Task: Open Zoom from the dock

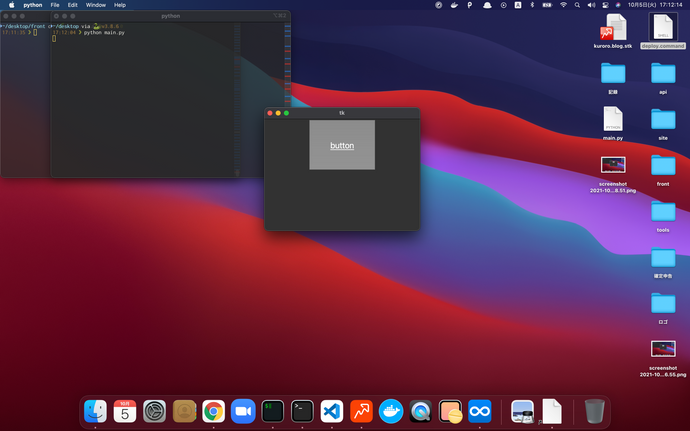Action: coord(243,411)
